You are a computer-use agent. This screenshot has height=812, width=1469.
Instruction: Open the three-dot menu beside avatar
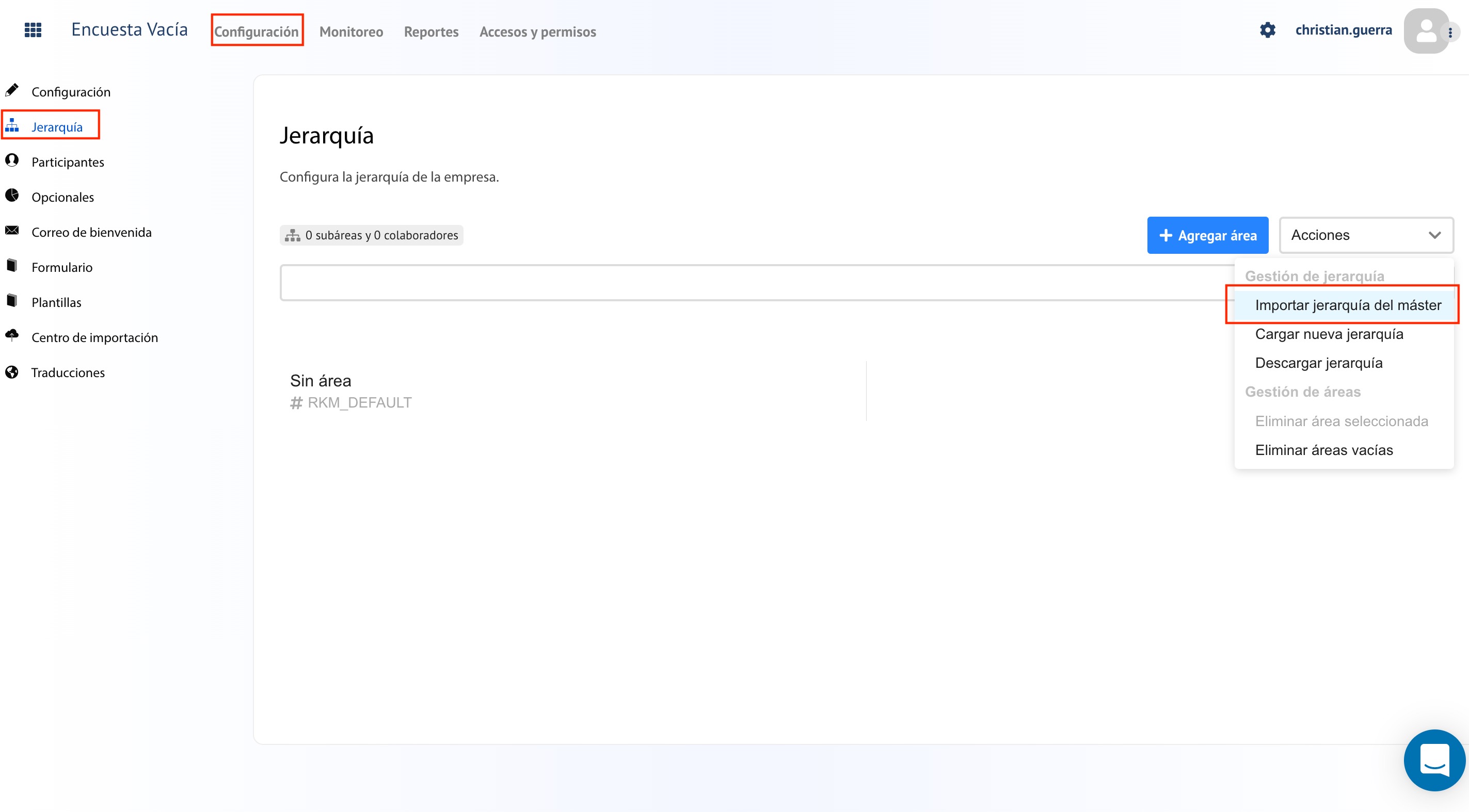(x=1450, y=33)
